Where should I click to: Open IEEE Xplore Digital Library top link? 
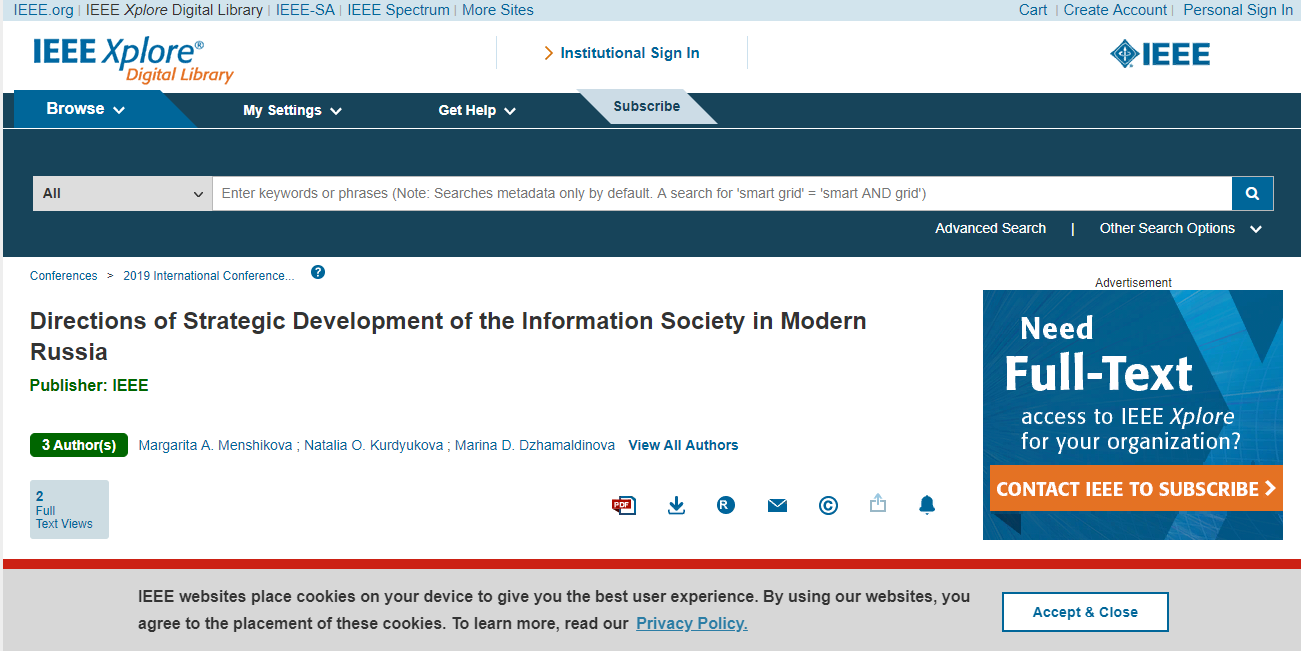174,10
